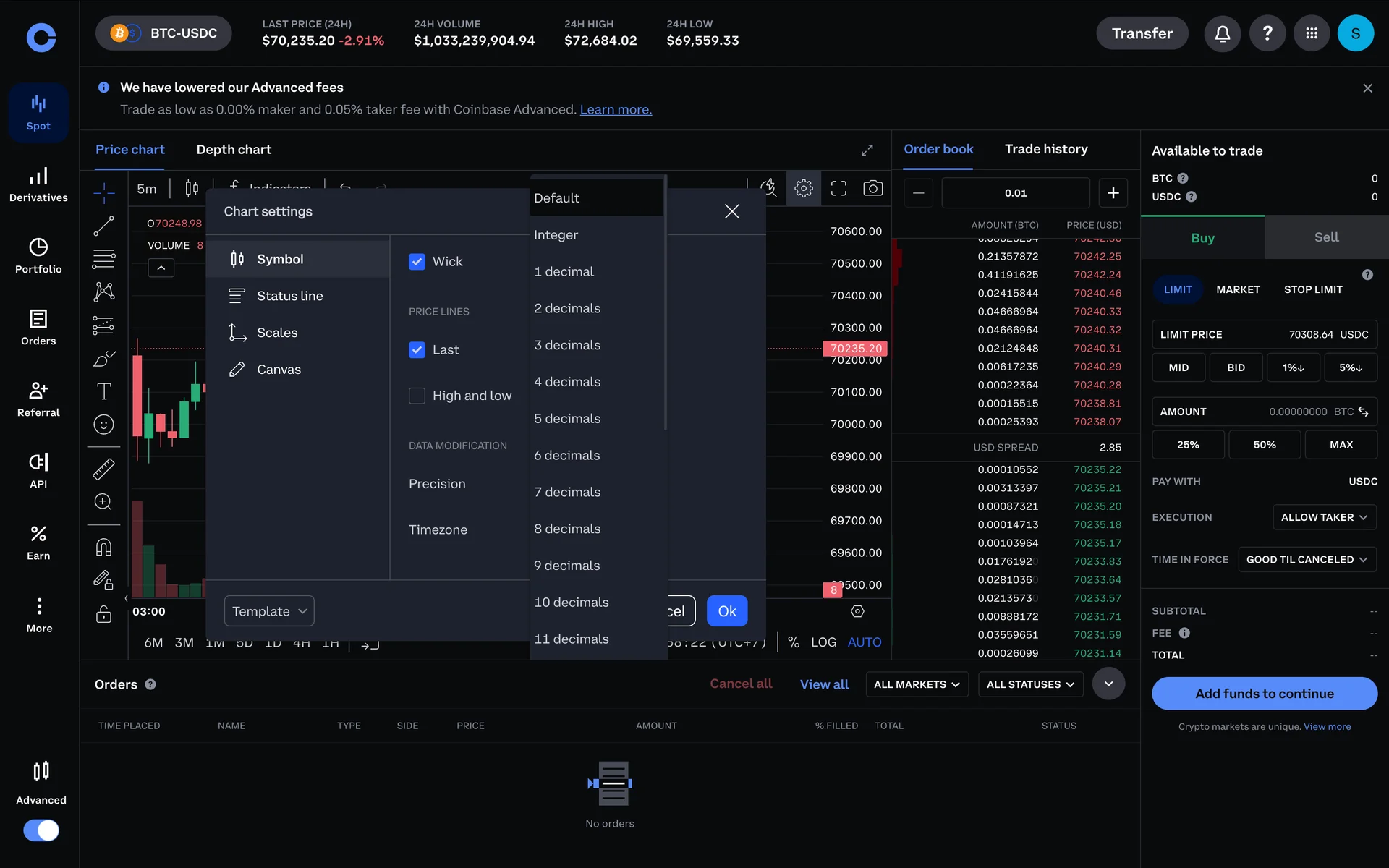Enable High and low price line
The image size is (1389, 868).
pos(417,396)
